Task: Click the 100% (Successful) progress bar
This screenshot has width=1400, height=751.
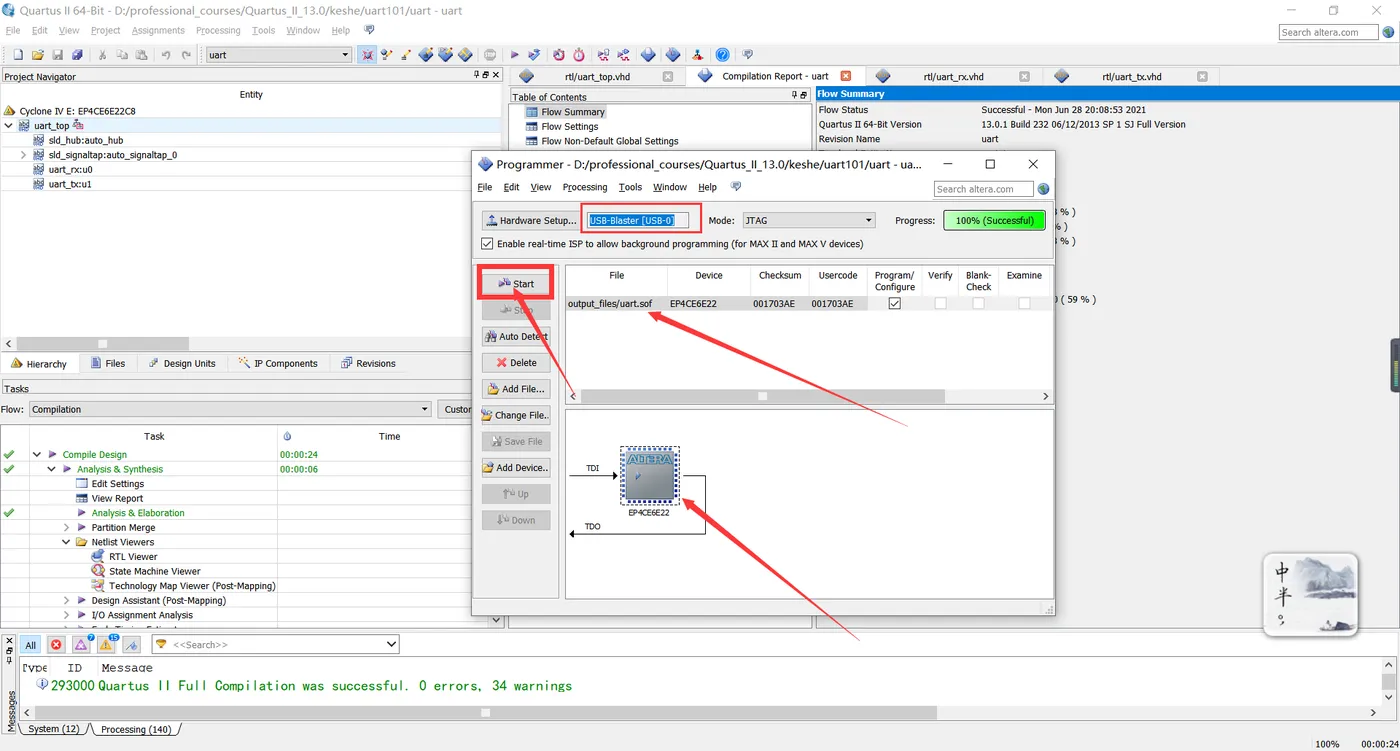Action: pos(994,220)
